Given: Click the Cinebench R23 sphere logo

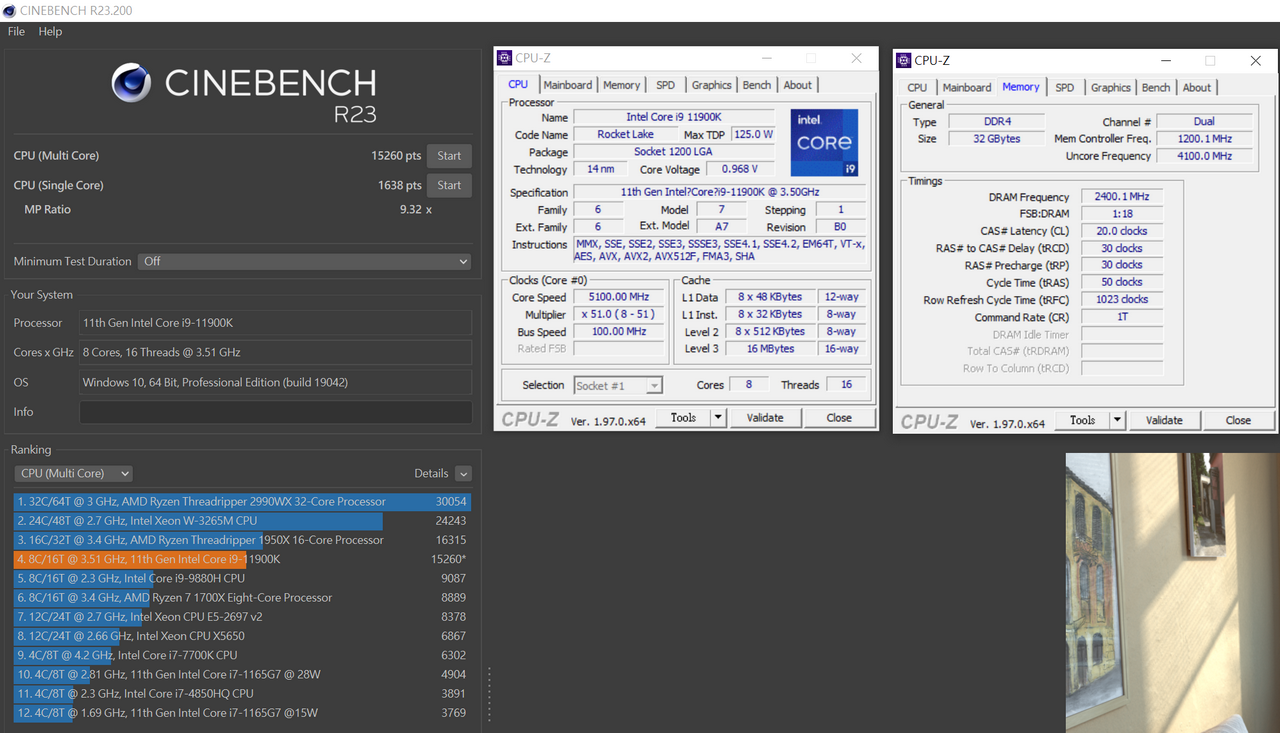Looking at the screenshot, I should pos(131,83).
